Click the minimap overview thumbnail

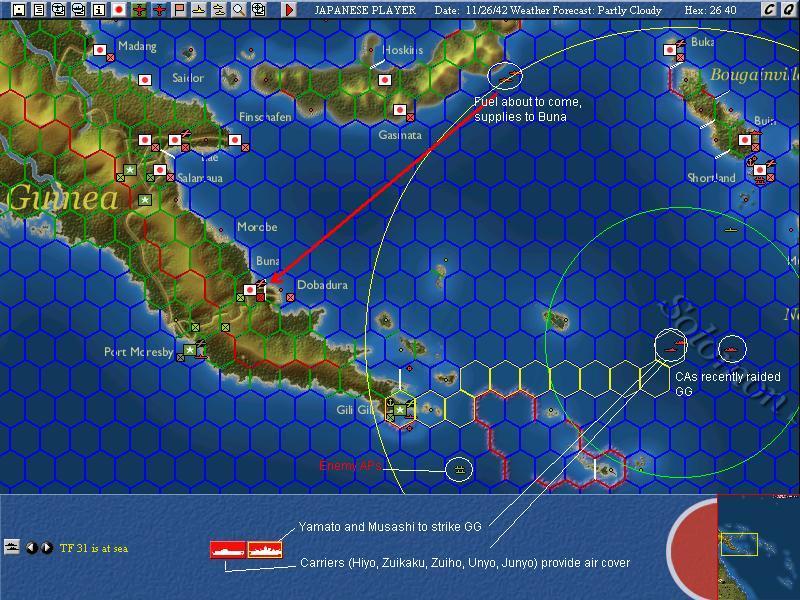click(758, 547)
